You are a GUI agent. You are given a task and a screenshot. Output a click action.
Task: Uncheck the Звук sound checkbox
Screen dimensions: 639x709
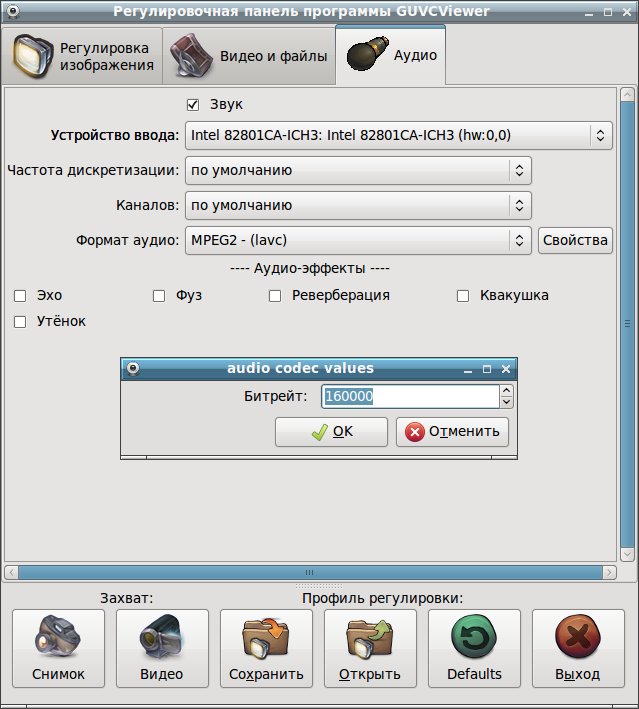point(193,105)
